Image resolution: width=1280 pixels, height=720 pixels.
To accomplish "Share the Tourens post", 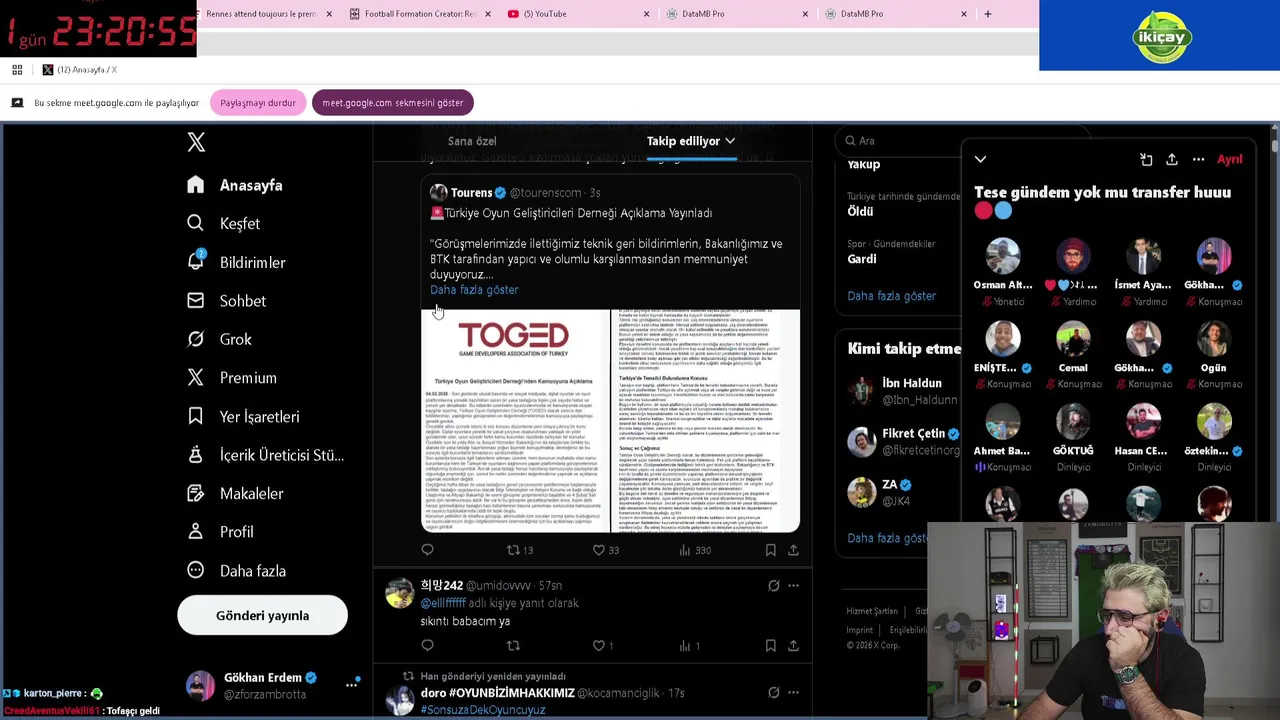I will point(793,549).
